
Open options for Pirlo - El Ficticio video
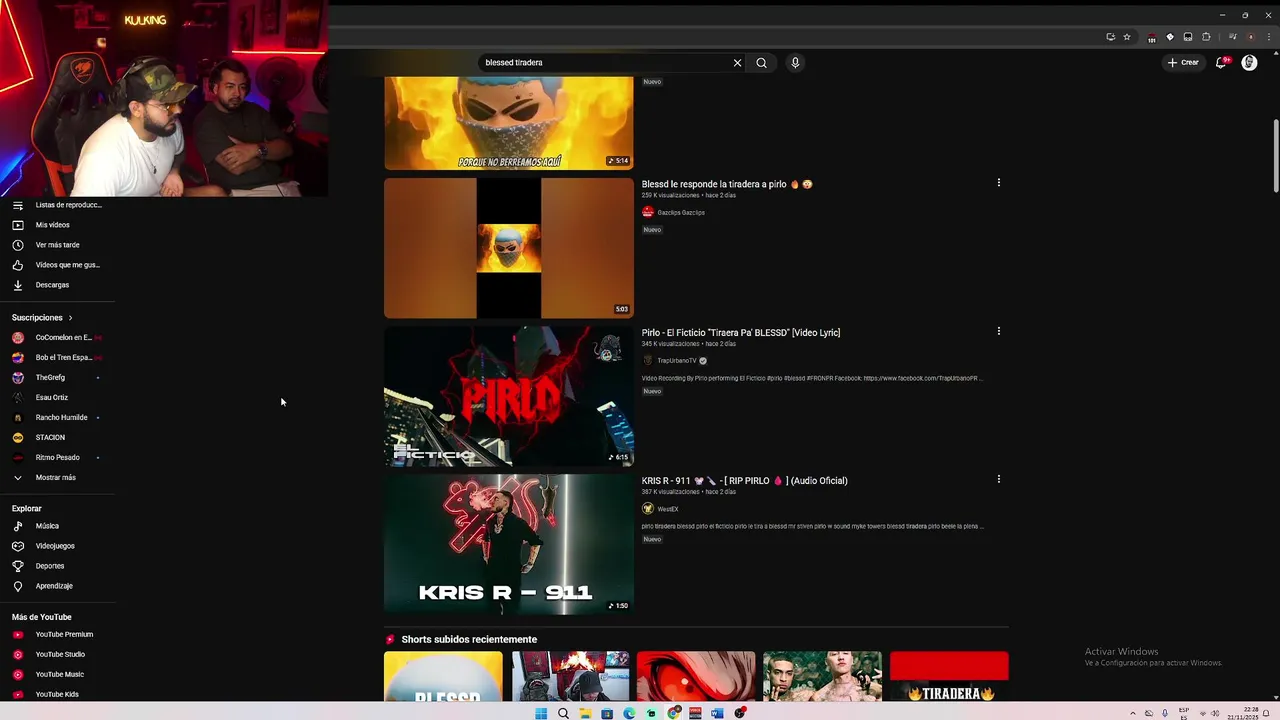[998, 331]
